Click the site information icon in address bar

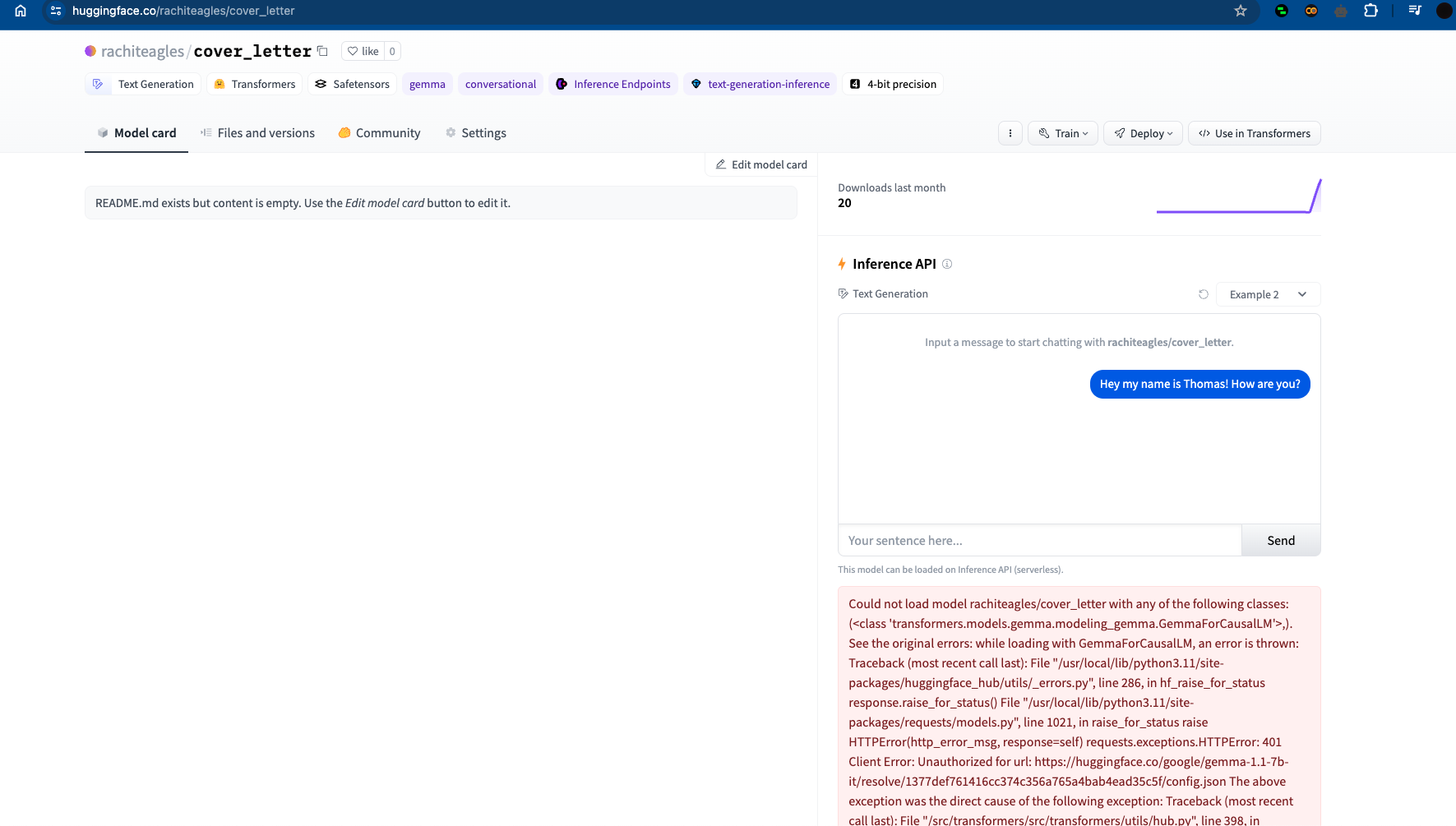click(56, 11)
